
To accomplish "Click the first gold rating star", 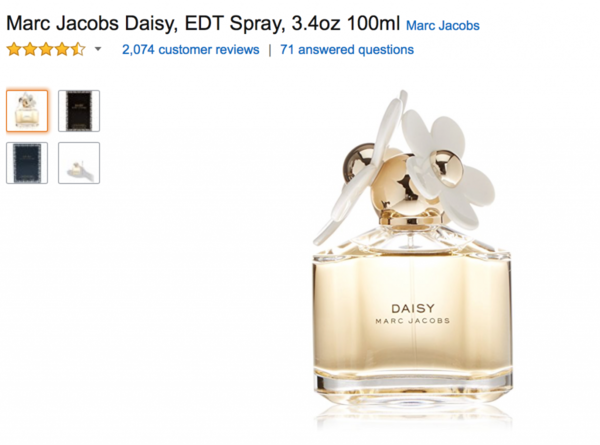I will pyautogui.click(x=14, y=49).
